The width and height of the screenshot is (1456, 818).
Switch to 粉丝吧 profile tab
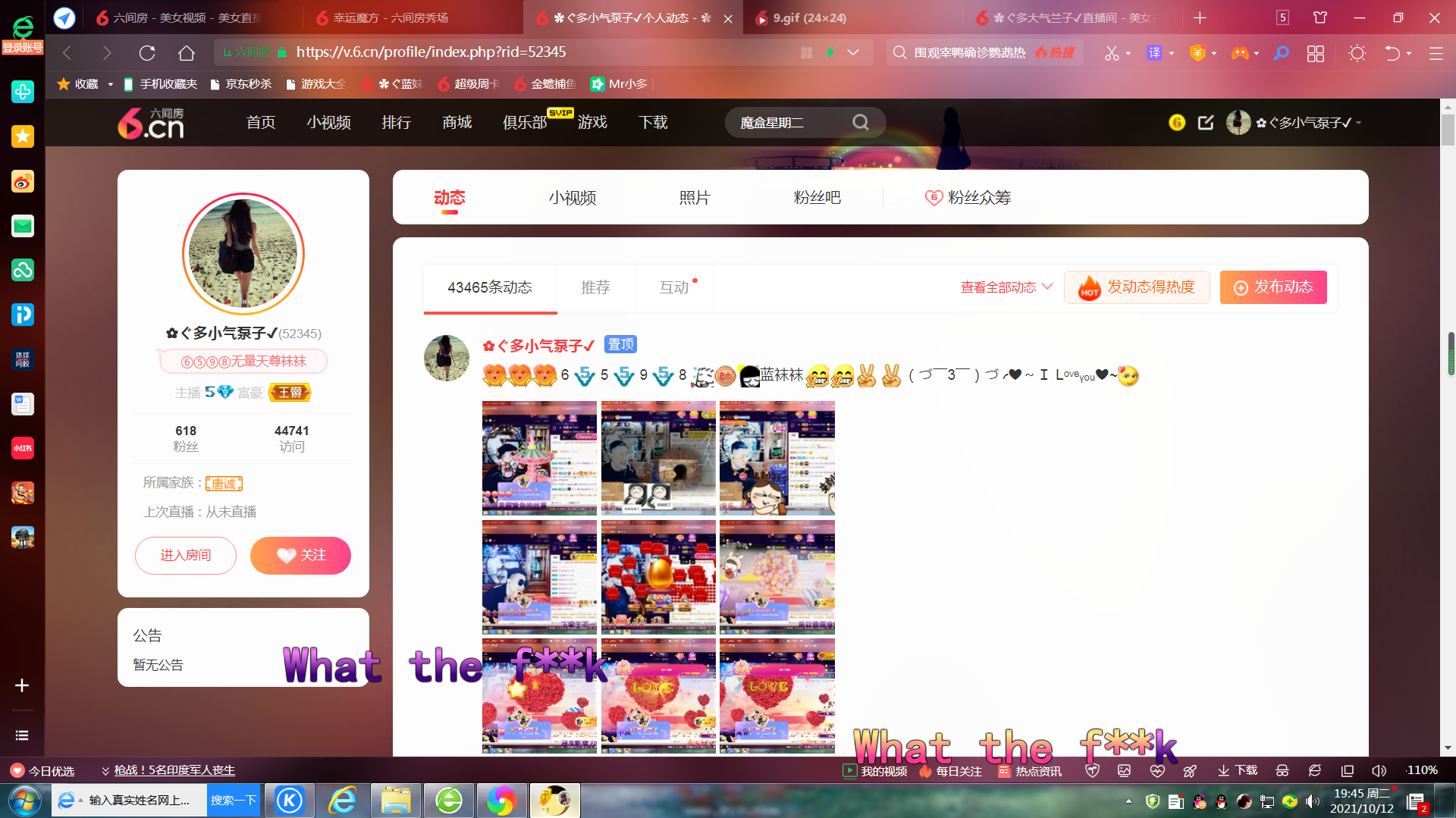point(817,198)
